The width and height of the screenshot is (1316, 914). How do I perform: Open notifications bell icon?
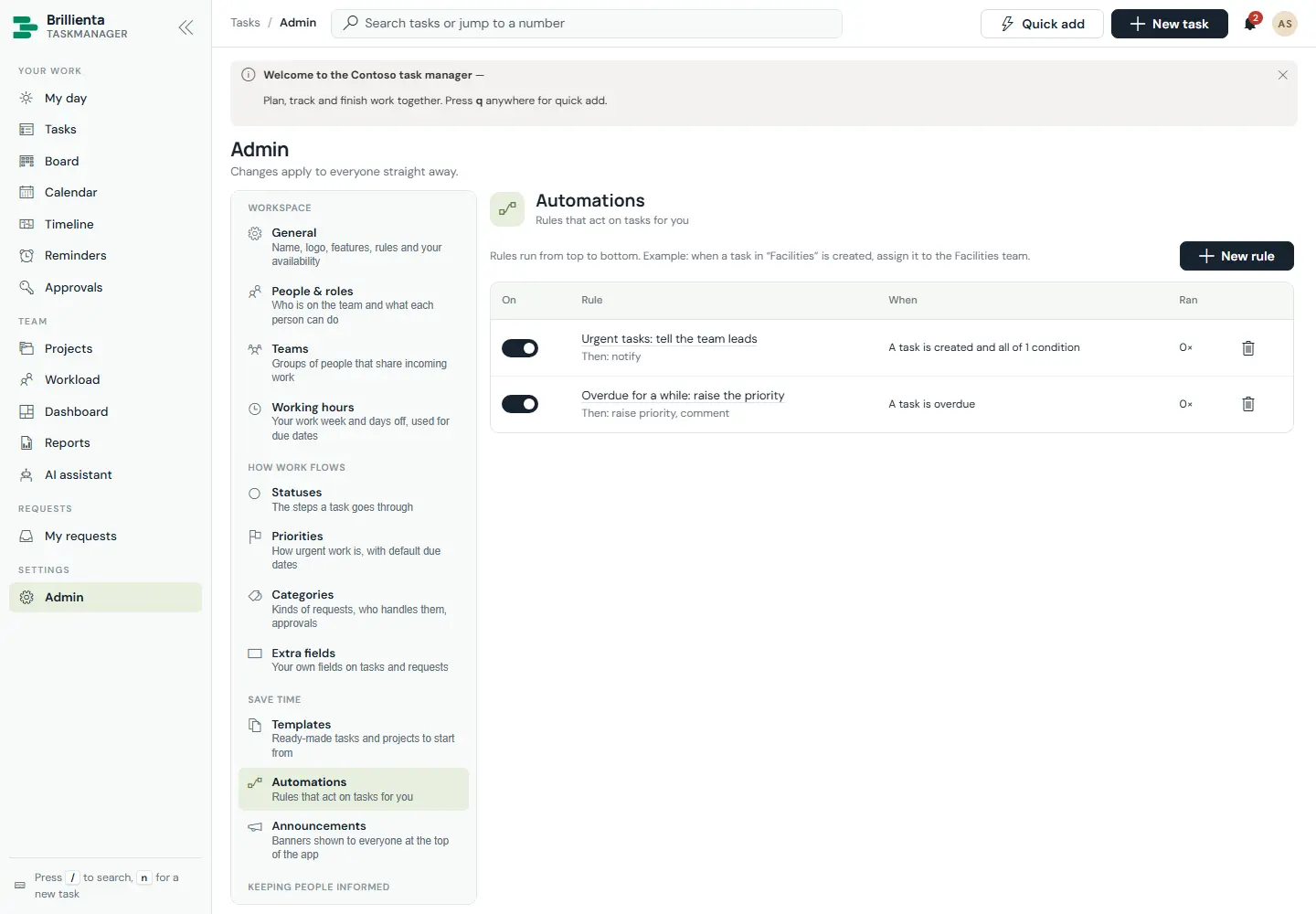click(x=1250, y=24)
